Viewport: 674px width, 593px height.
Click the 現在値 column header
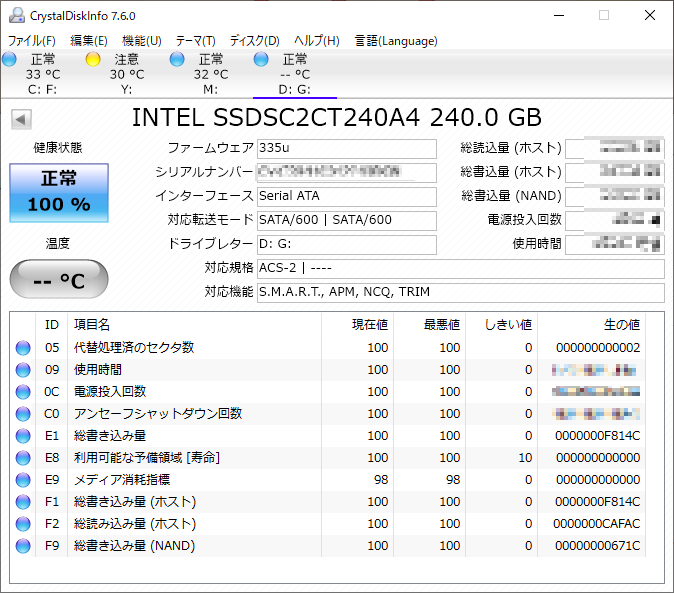coord(358,325)
